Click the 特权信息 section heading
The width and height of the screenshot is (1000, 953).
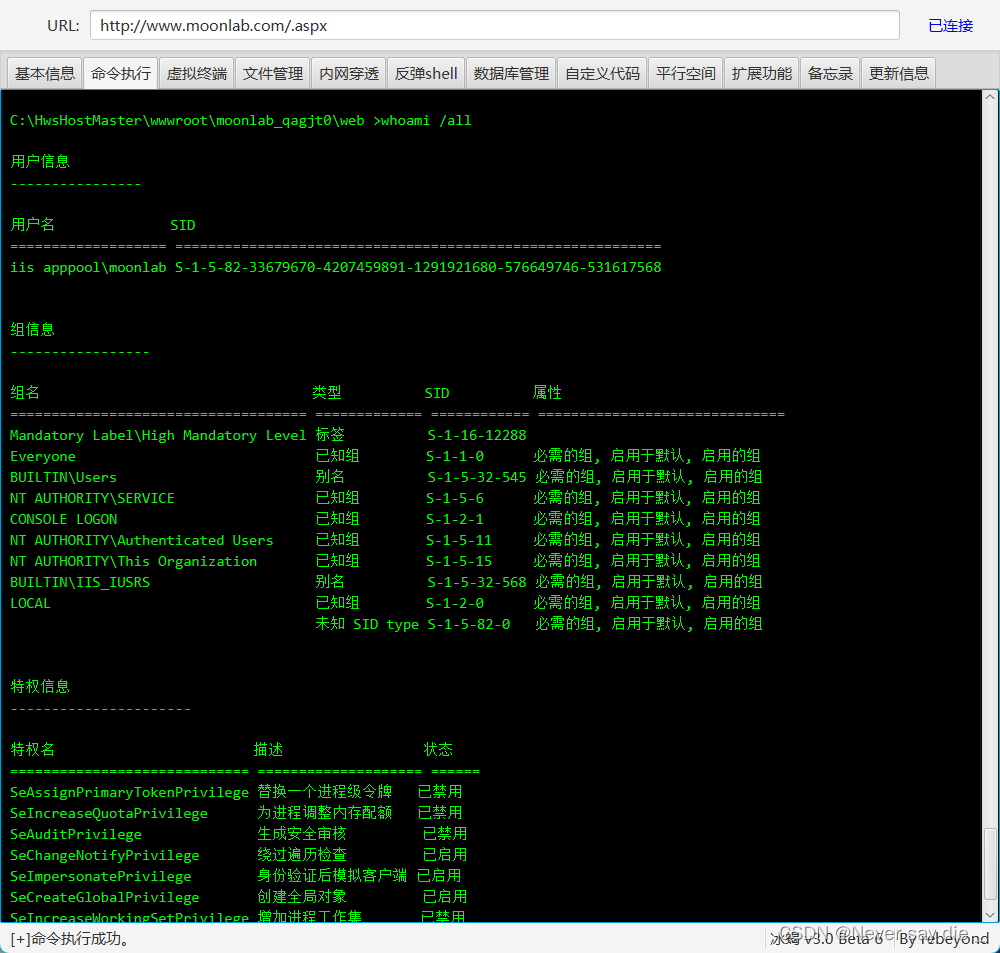point(40,686)
